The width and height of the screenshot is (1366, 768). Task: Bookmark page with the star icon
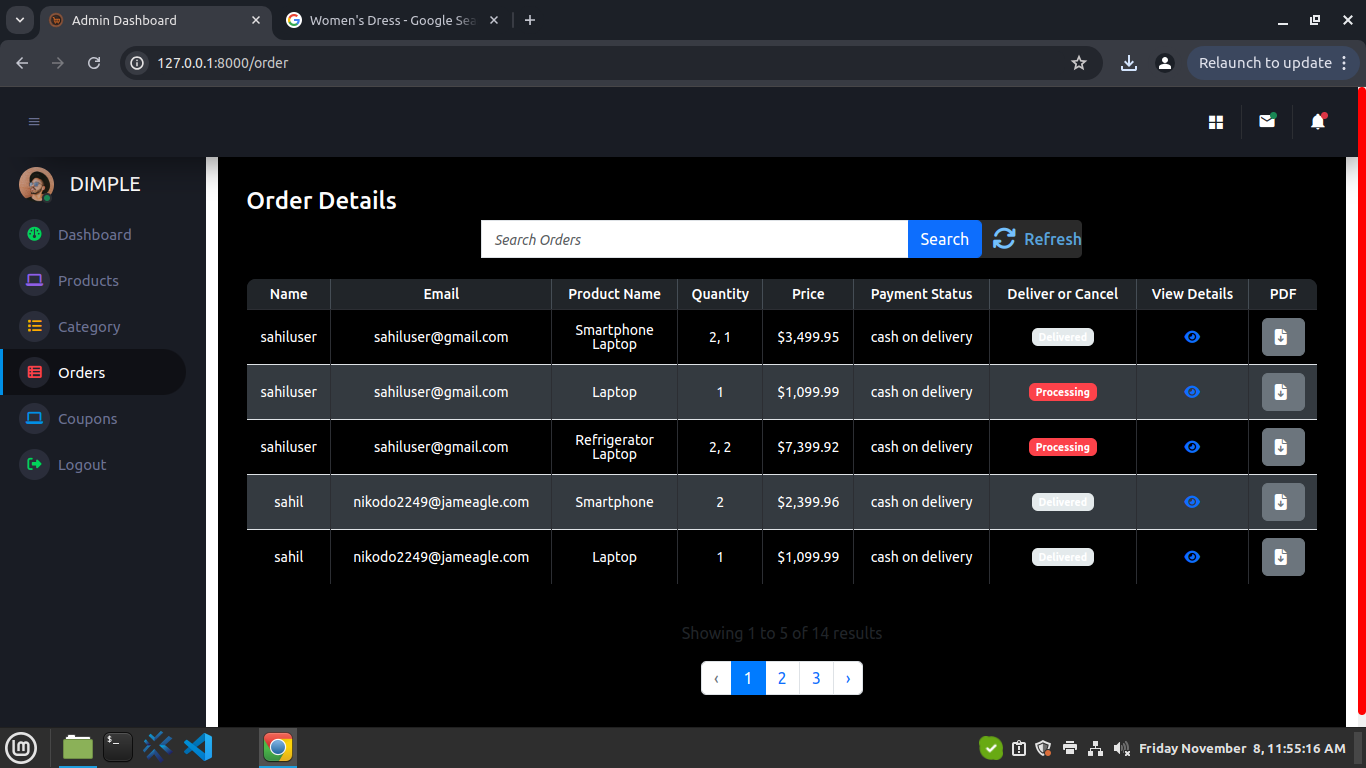coord(1079,63)
